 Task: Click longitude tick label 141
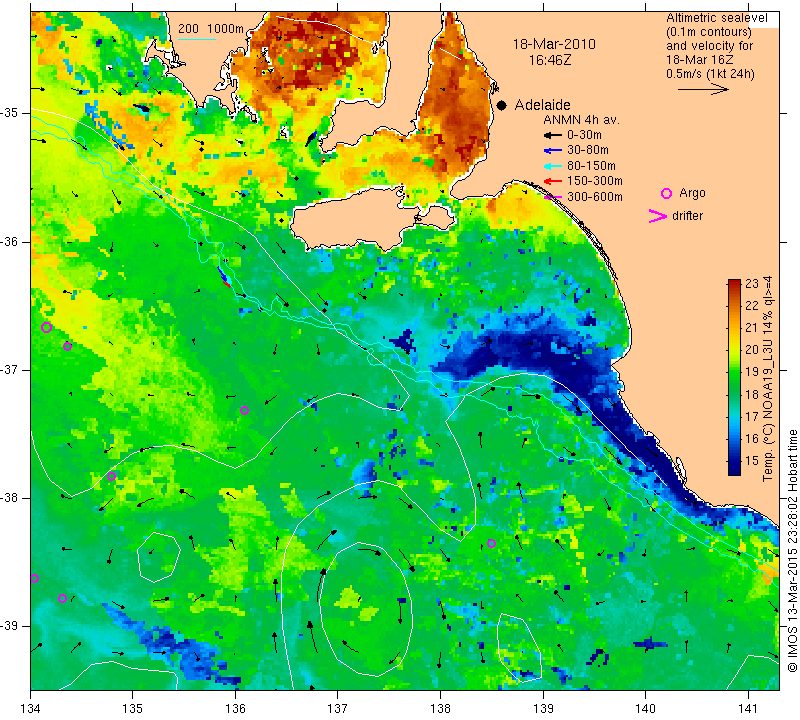(x=748, y=709)
